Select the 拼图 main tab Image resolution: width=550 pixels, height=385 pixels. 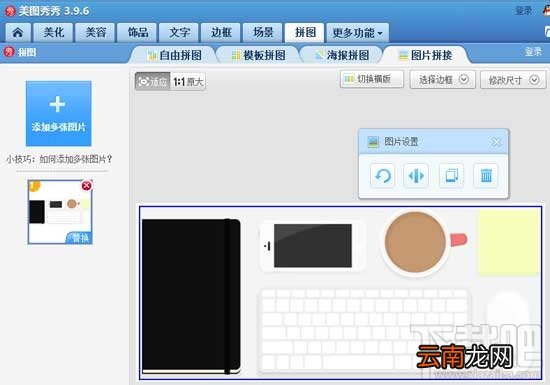(304, 33)
